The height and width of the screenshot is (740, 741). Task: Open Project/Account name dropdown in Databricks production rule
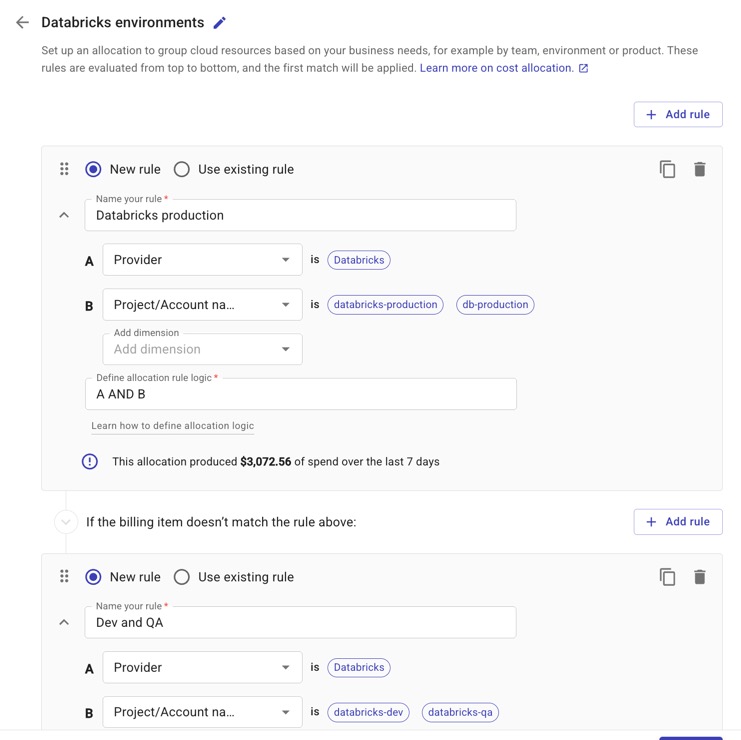[202, 304]
